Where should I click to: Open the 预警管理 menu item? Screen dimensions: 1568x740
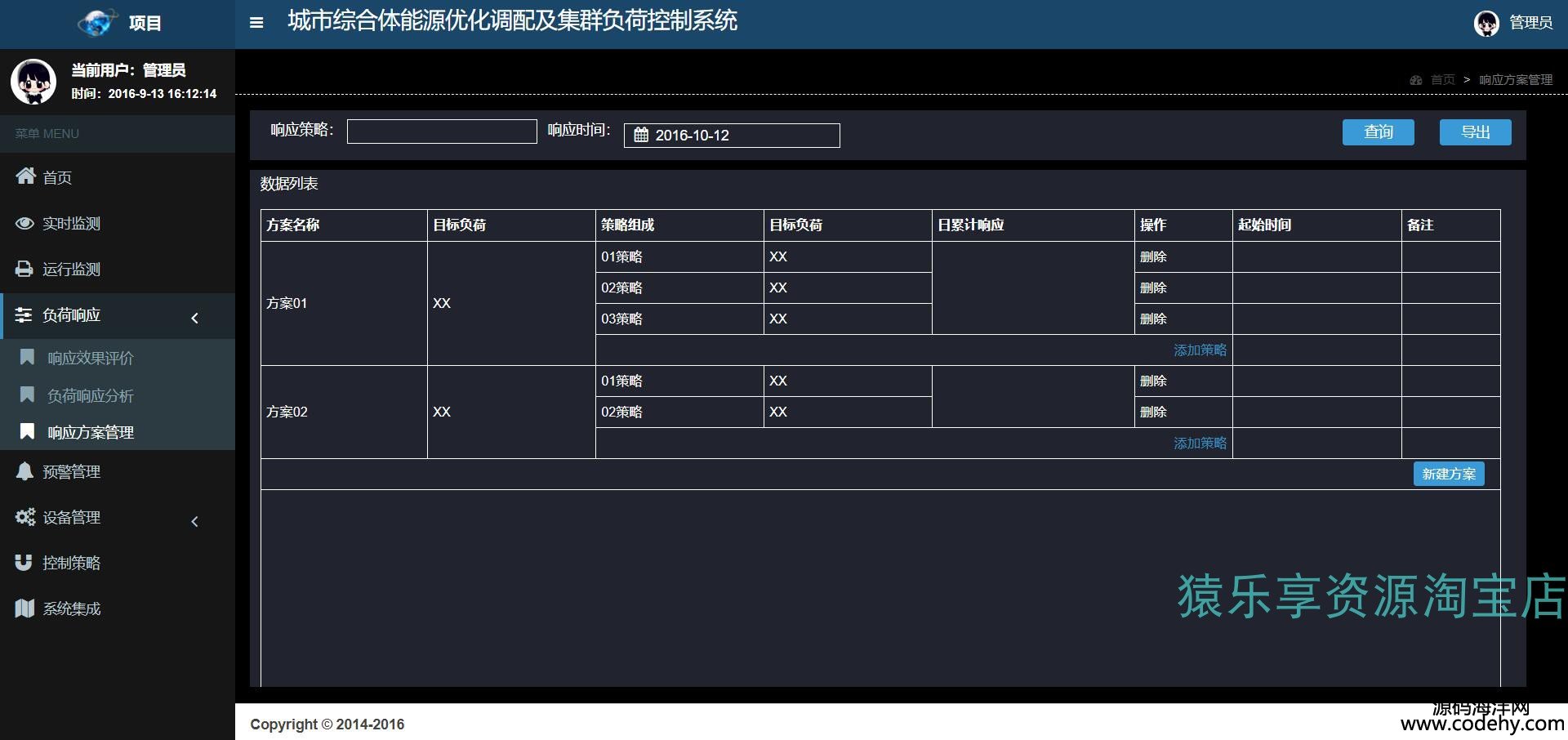pos(118,471)
